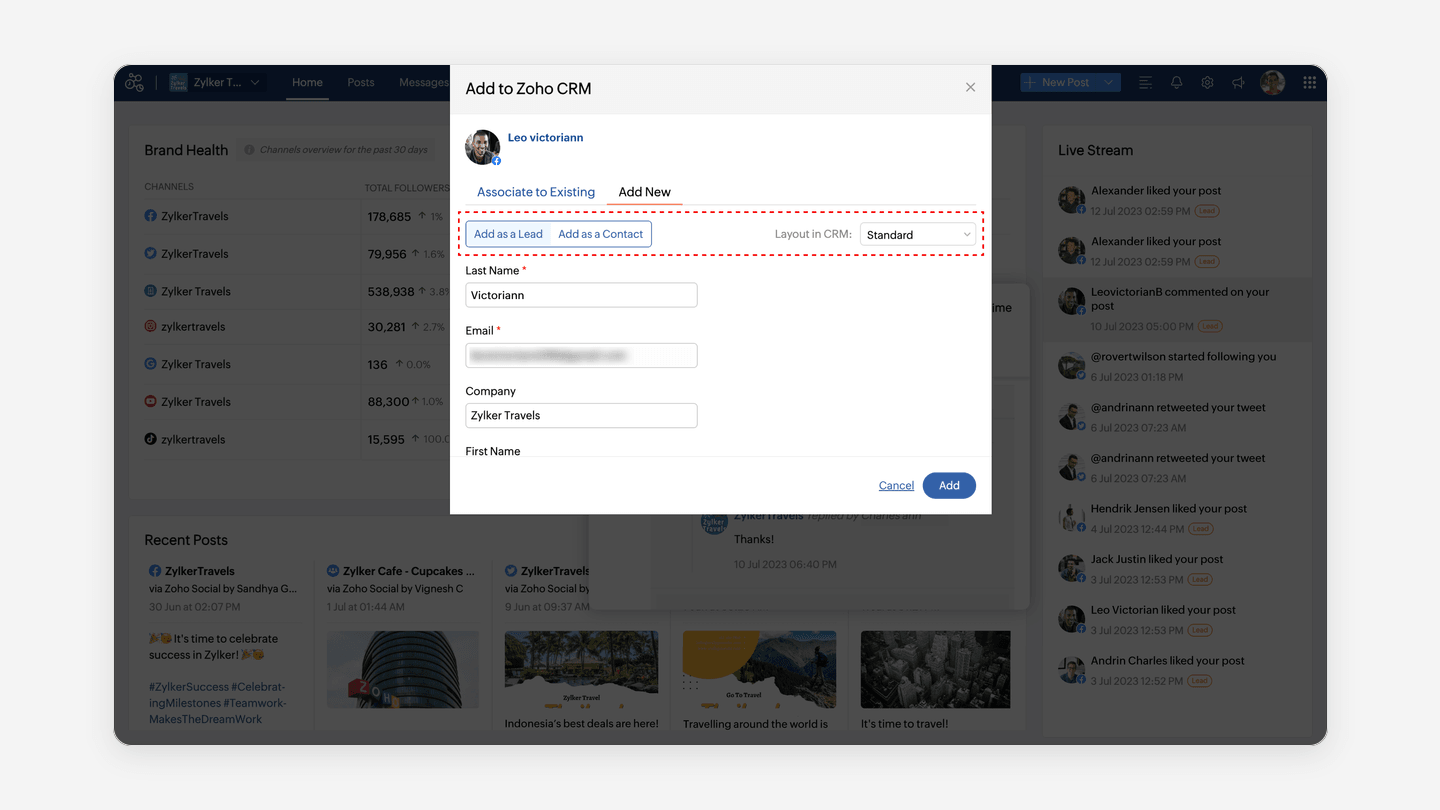This screenshot has height=810, width=1440.
Task: Click the Add button
Action: click(949, 485)
